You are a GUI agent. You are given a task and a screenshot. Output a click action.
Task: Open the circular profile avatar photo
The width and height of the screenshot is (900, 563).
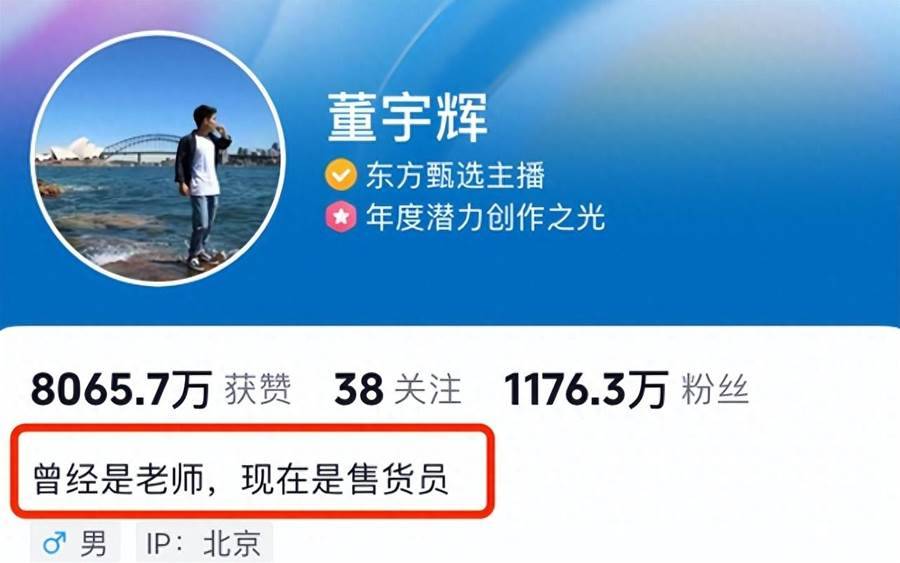tap(158, 158)
